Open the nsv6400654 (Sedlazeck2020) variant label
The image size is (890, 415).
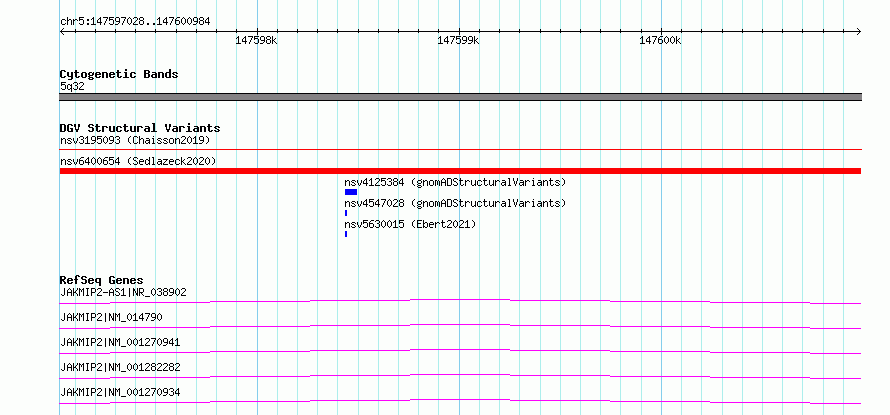click(x=138, y=161)
